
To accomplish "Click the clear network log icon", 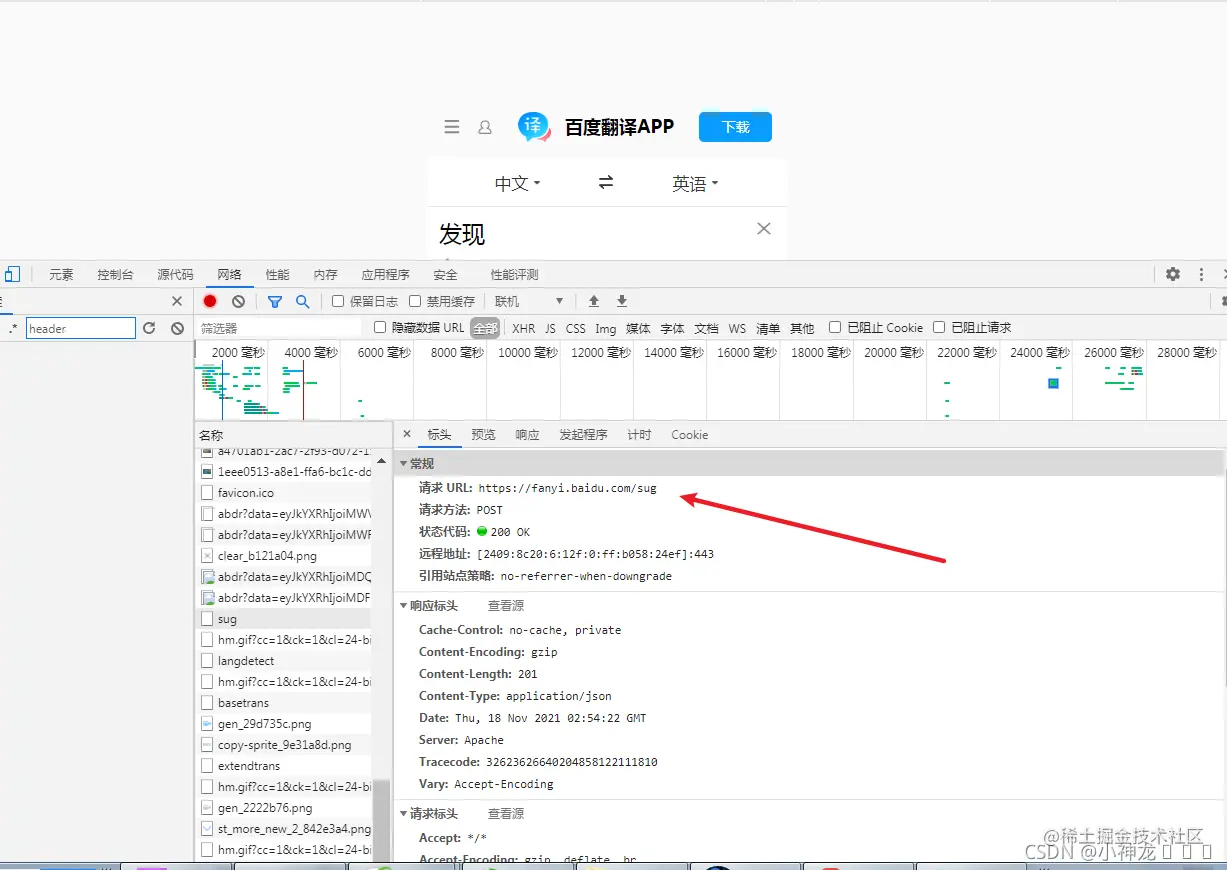I will [x=237, y=301].
